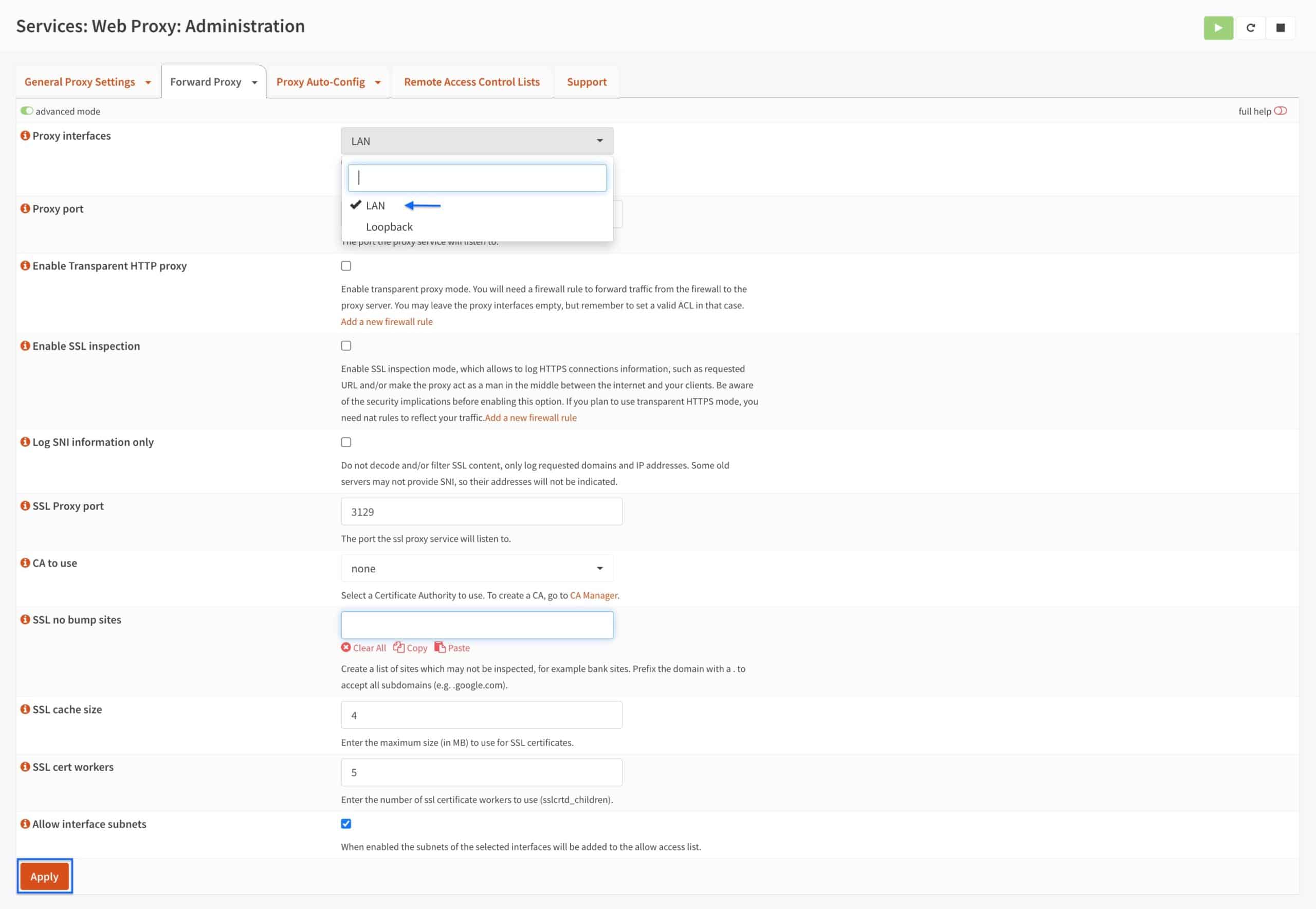1316x909 pixels.
Task: Enable Transparent HTTP proxy
Action: [x=346, y=265]
